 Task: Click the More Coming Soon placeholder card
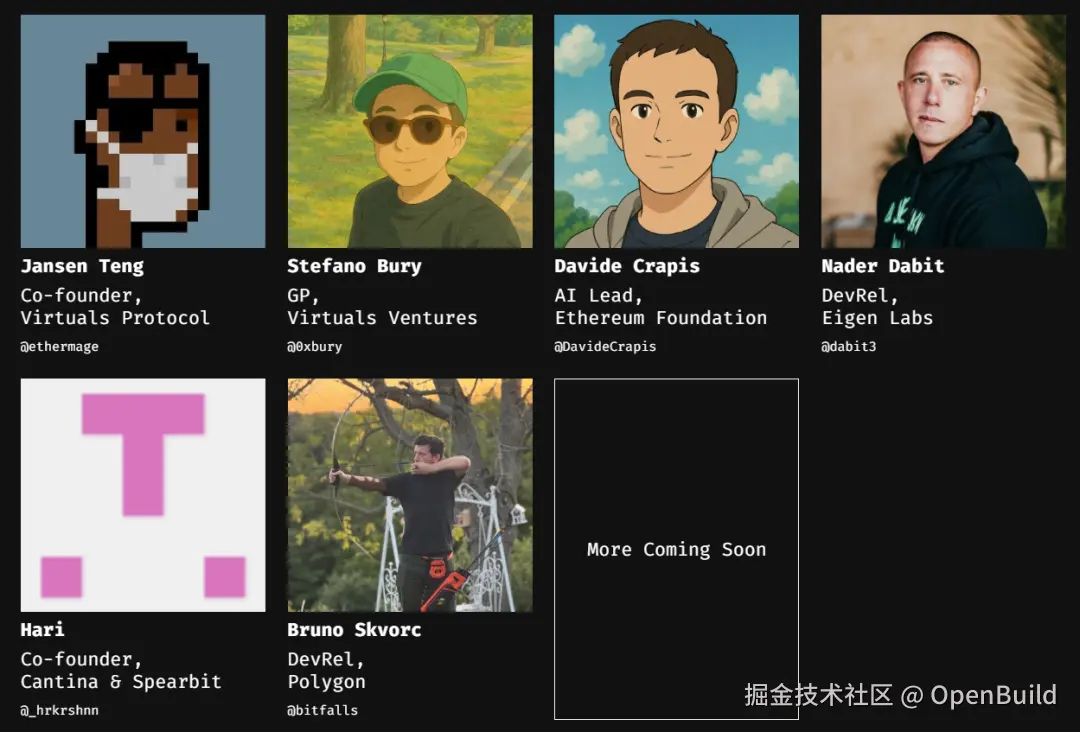pos(676,549)
